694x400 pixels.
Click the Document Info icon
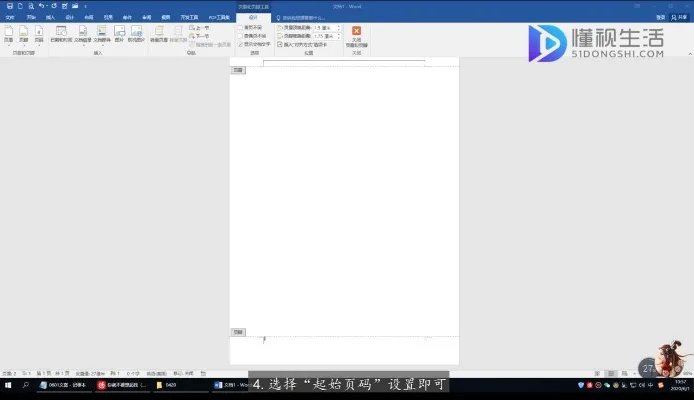83,33
